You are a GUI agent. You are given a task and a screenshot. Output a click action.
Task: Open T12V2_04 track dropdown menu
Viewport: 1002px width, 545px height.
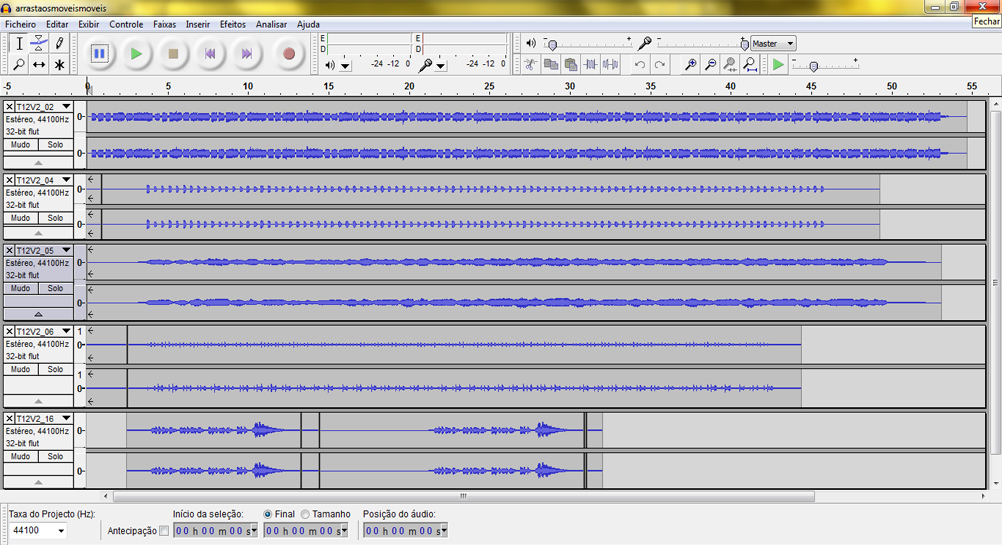point(66,180)
